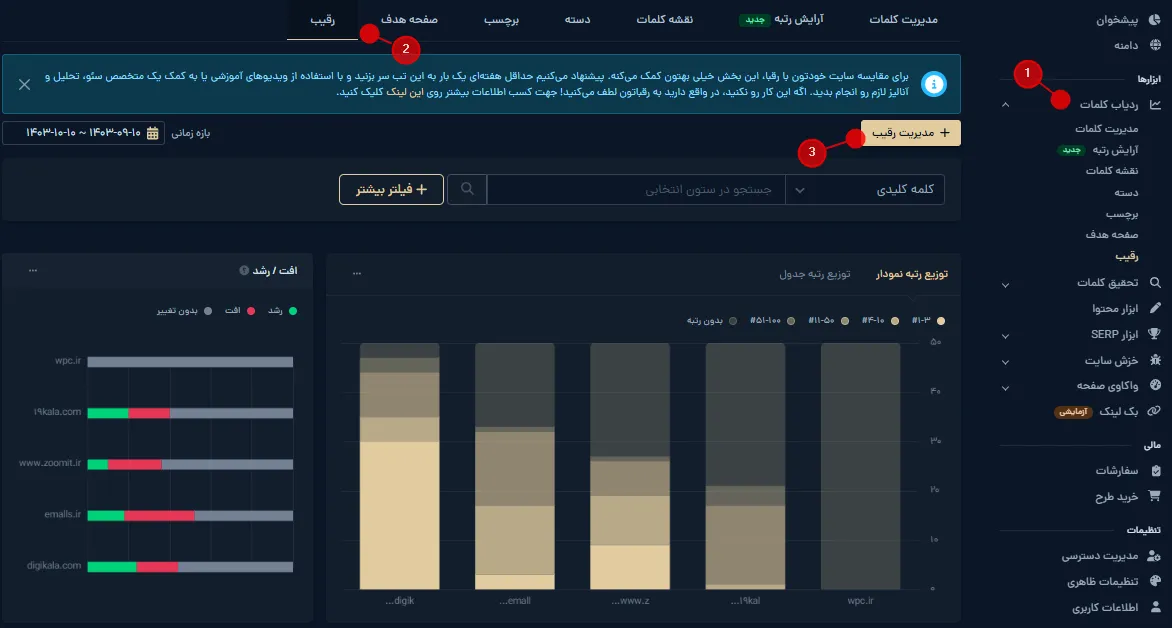Toggle the #11-50 legend series
The height and width of the screenshot is (628, 1172).
coord(829,321)
